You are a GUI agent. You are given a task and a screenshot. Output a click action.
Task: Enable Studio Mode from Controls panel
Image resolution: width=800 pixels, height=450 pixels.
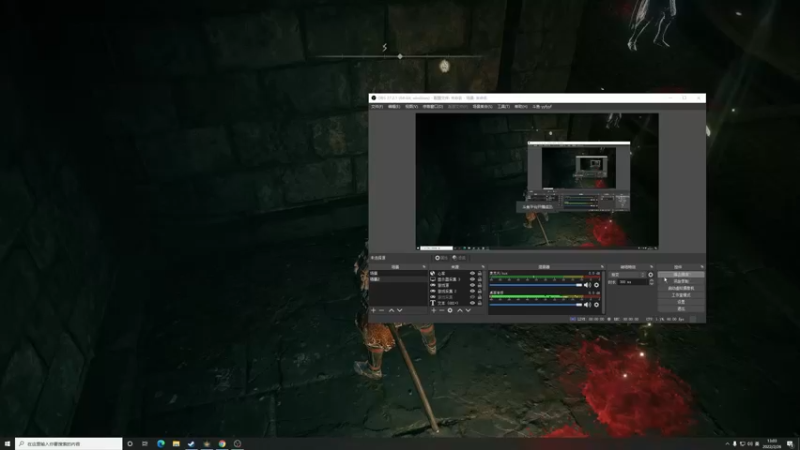tap(681, 295)
